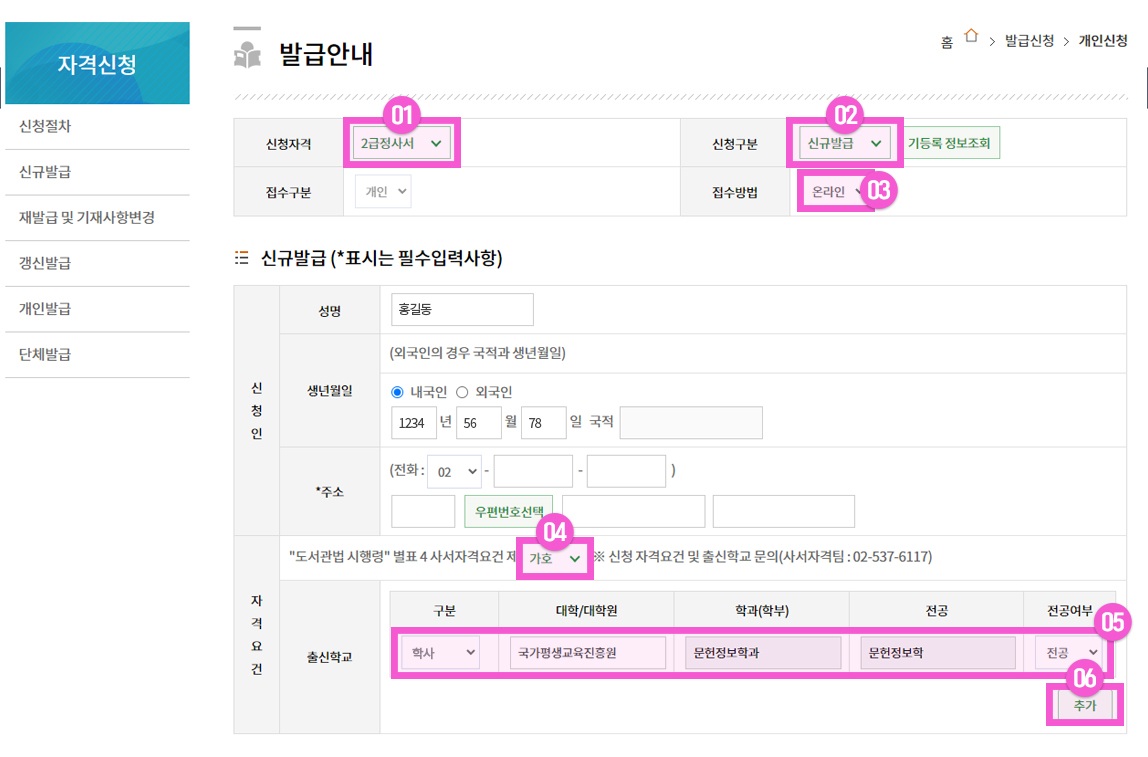Click the 성명 name input field
This screenshot has width=1148, height=757.
(x=462, y=310)
